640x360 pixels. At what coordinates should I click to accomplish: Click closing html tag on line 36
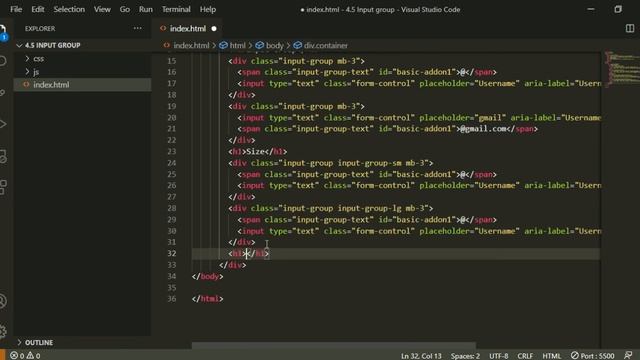pos(207,299)
